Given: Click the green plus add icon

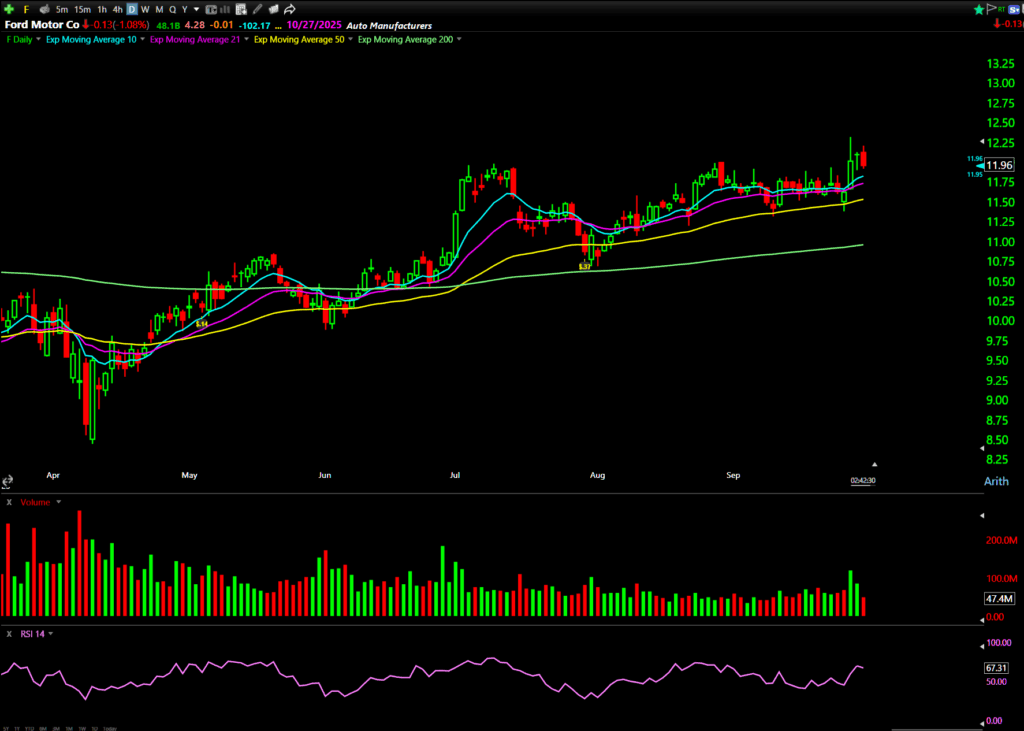Looking at the screenshot, I should coord(9,9).
